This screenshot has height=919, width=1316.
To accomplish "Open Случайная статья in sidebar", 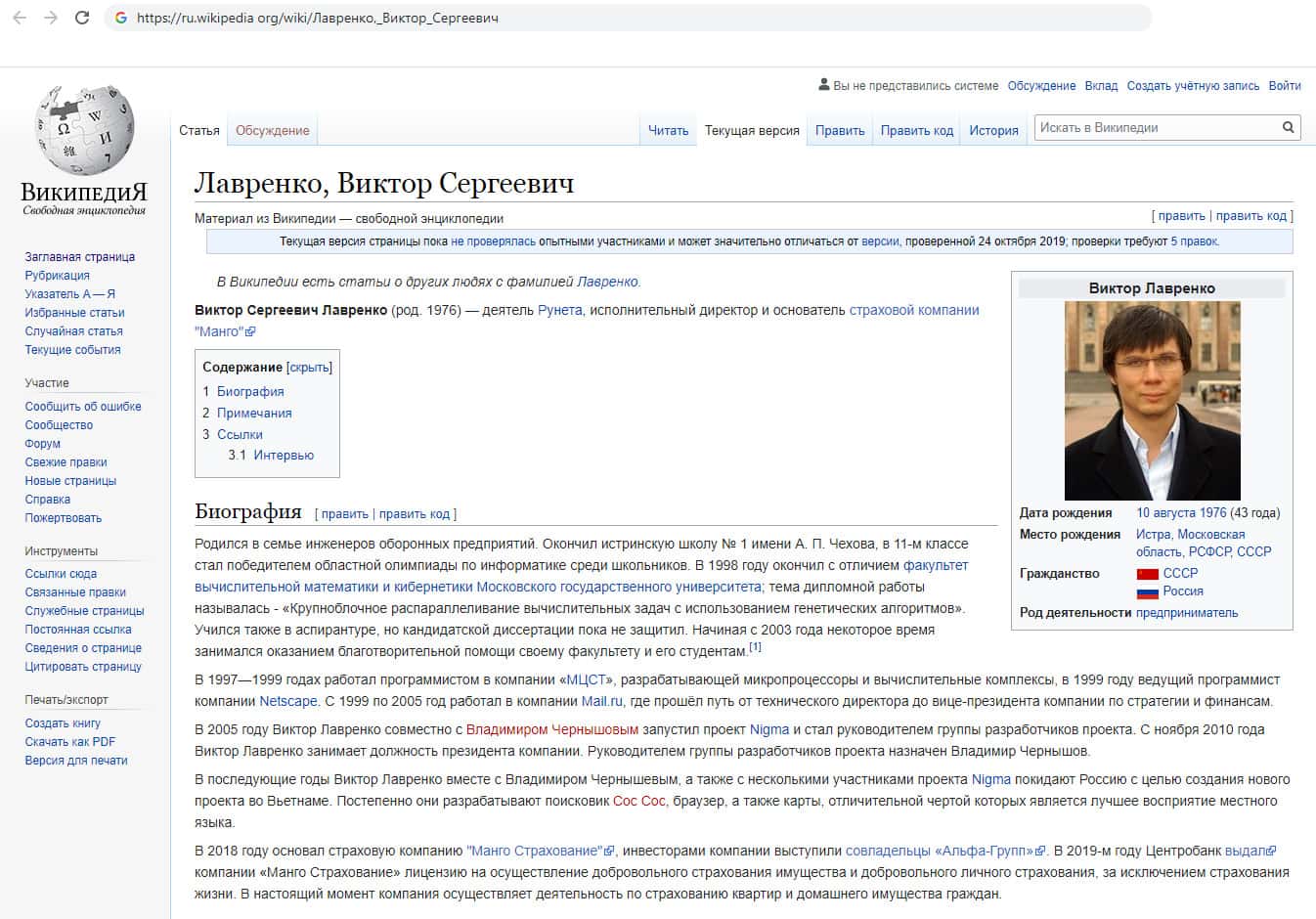I will coord(73,331).
